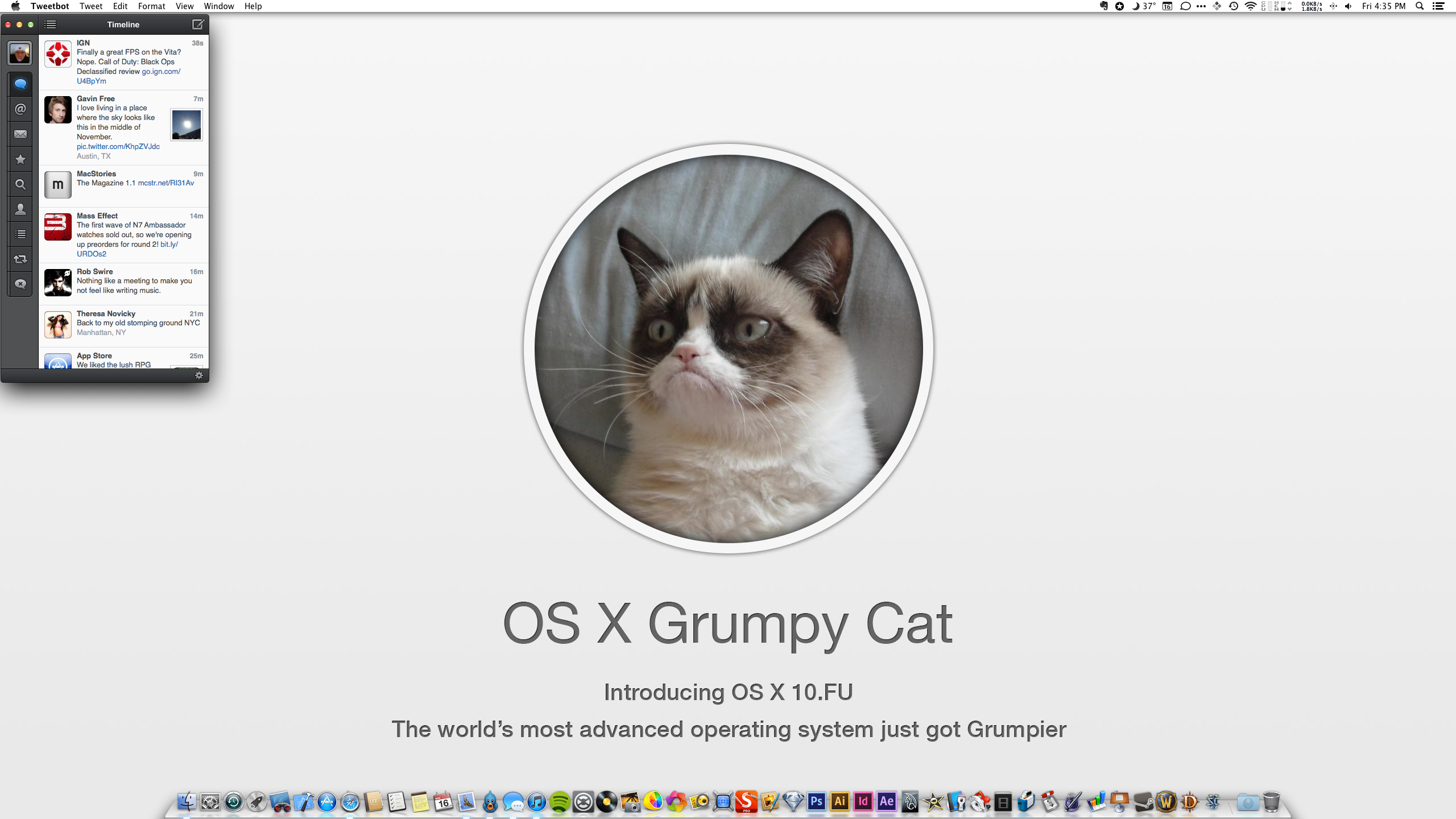This screenshot has height=819, width=1456.
Task: Open the Evernote menu bar icon
Action: (1104, 6)
